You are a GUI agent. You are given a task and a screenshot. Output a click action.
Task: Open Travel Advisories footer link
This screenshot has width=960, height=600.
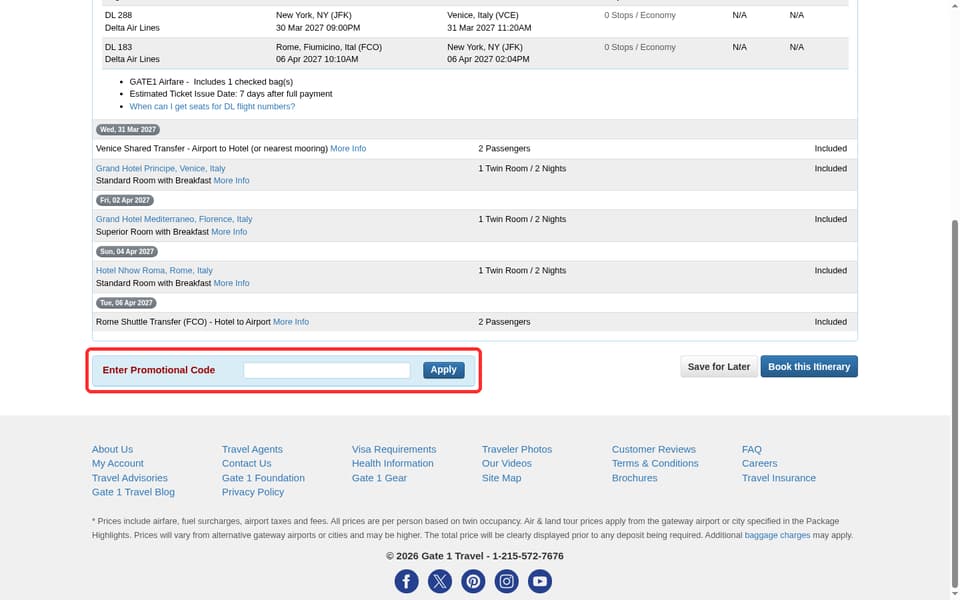click(x=130, y=478)
